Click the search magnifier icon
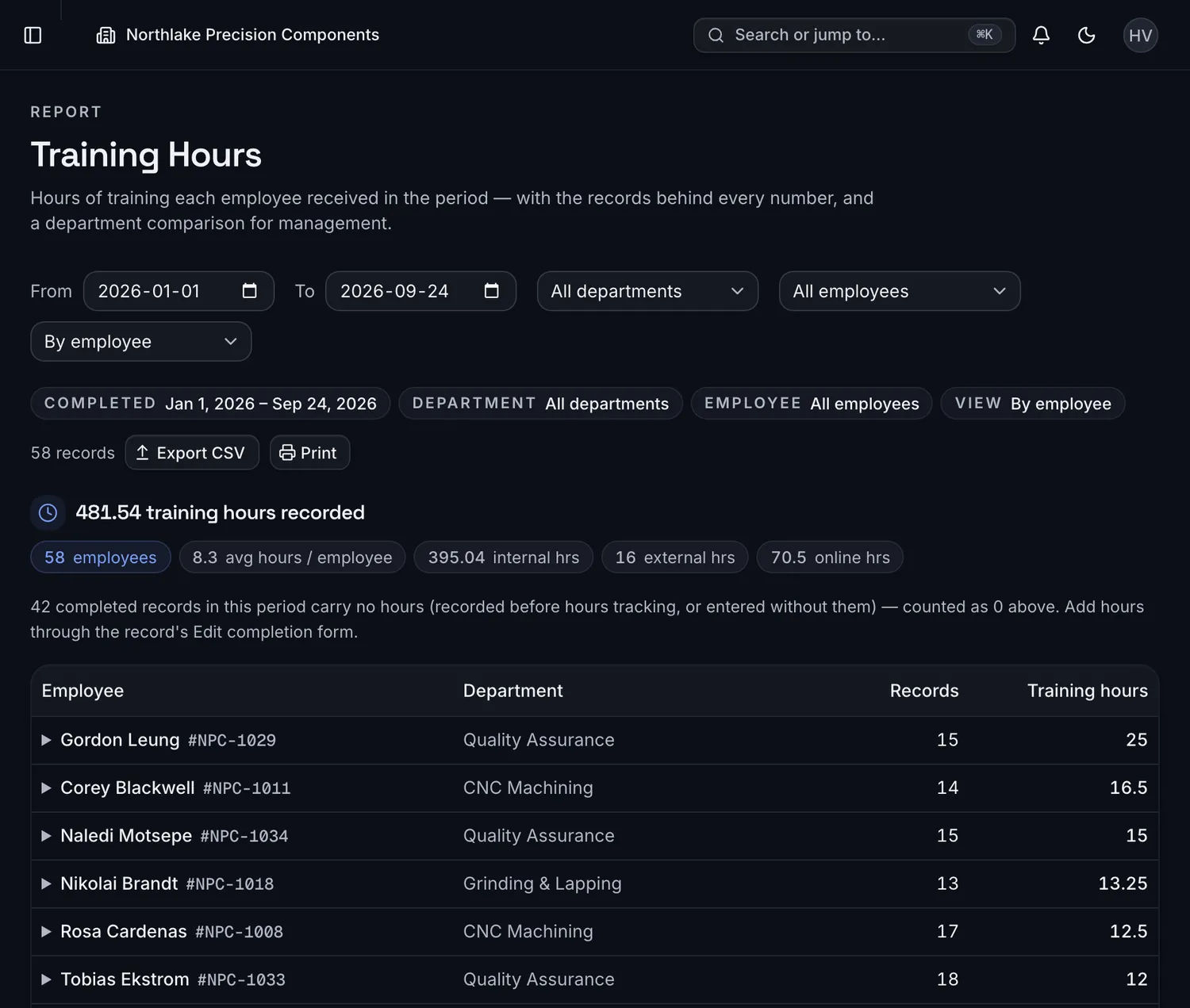Image resolution: width=1190 pixels, height=1008 pixels. pyautogui.click(x=716, y=35)
